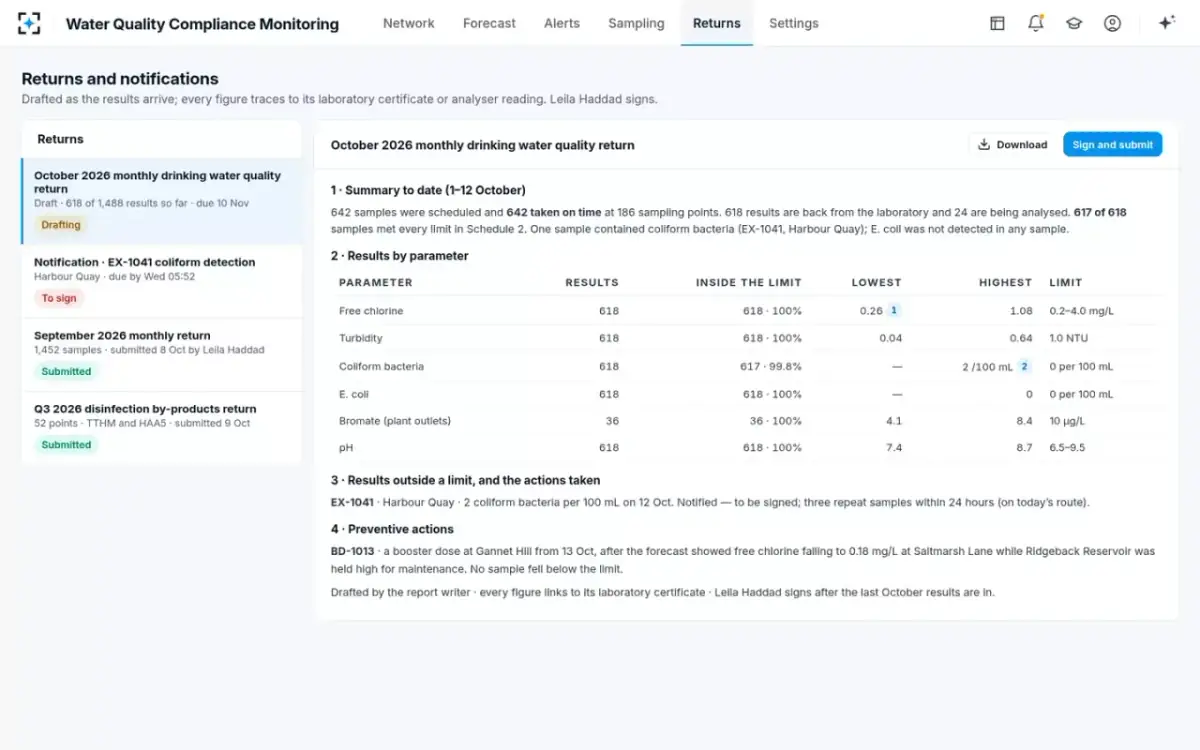Image resolution: width=1200 pixels, height=750 pixels.
Task: Click the EX-1041 reference in section 3
Action: click(352, 502)
